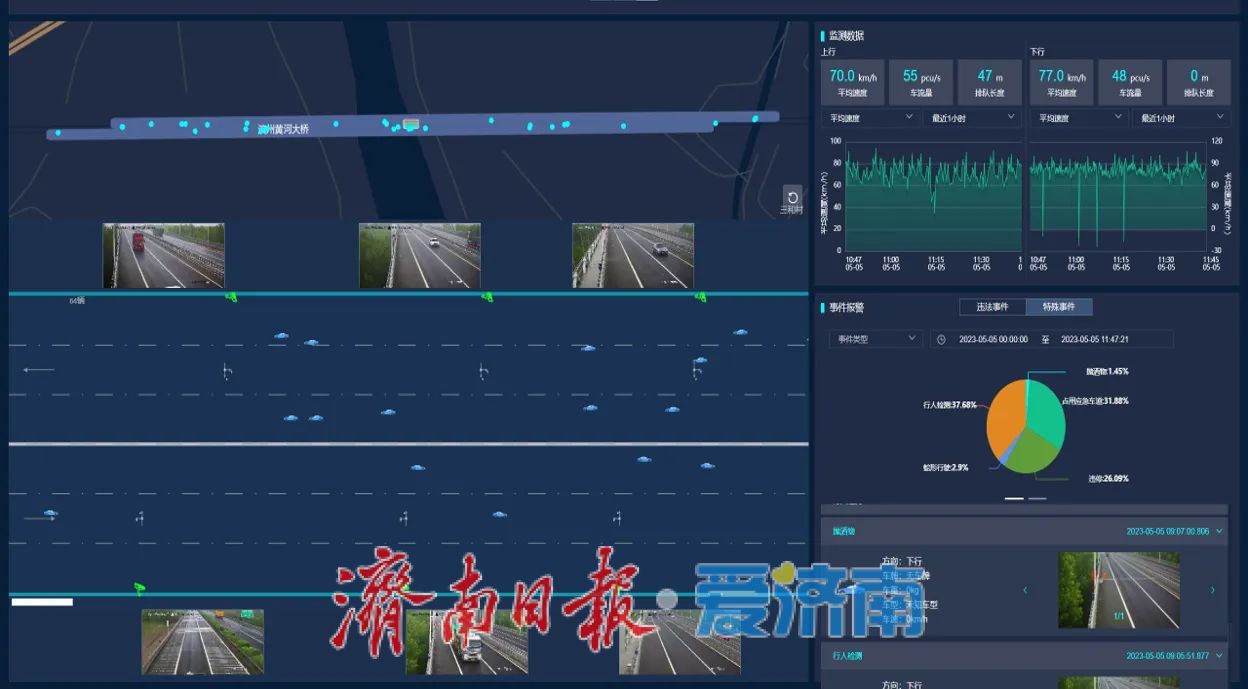Viewport: 1248px width, 689px height.
Task: Click the green camera marker on the bottom roadside line
Action: [x=139, y=588]
